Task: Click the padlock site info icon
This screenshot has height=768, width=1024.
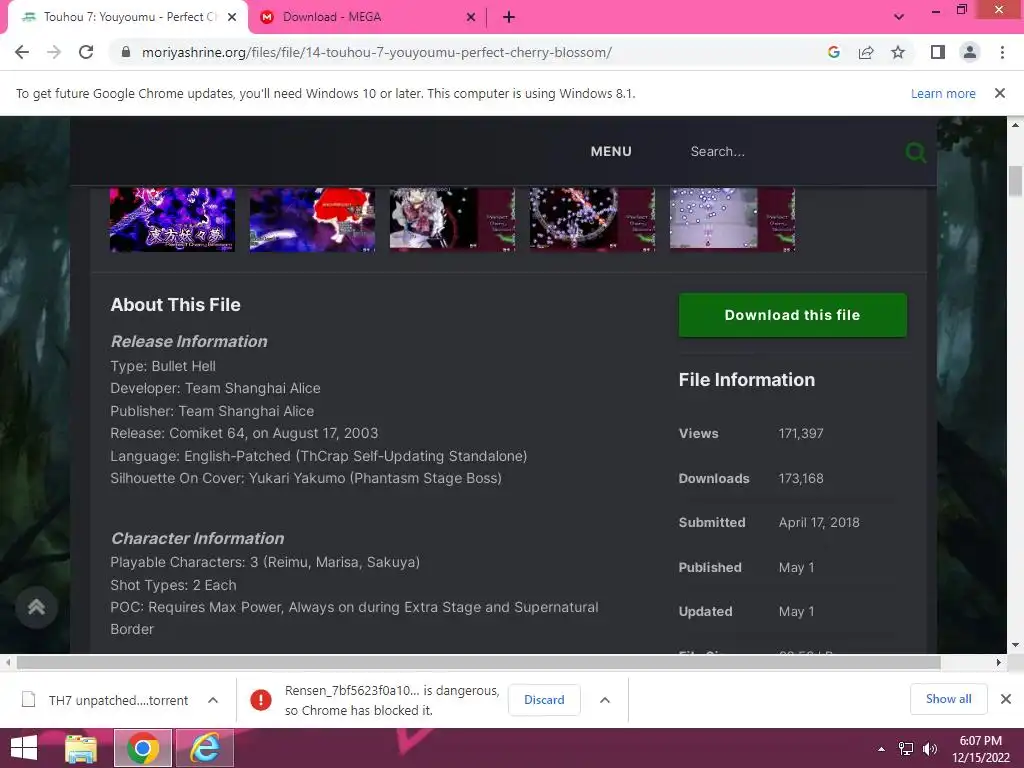Action: point(126,52)
